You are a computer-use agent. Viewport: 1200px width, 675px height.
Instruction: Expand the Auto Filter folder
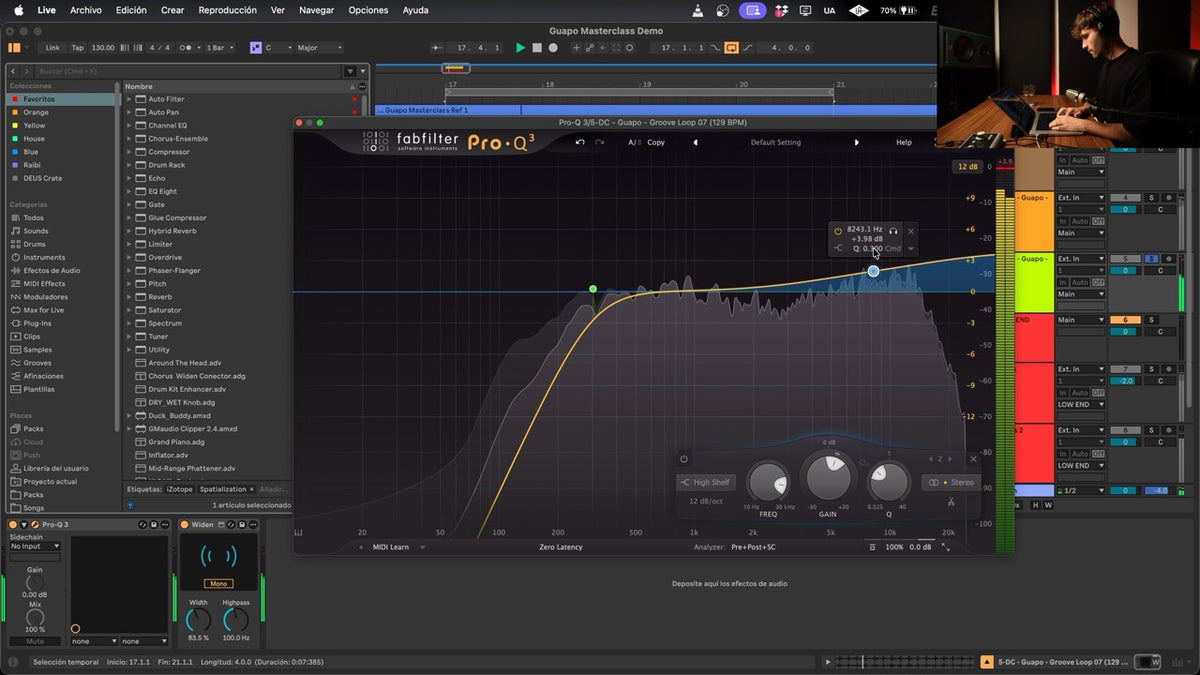coord(129,99)
